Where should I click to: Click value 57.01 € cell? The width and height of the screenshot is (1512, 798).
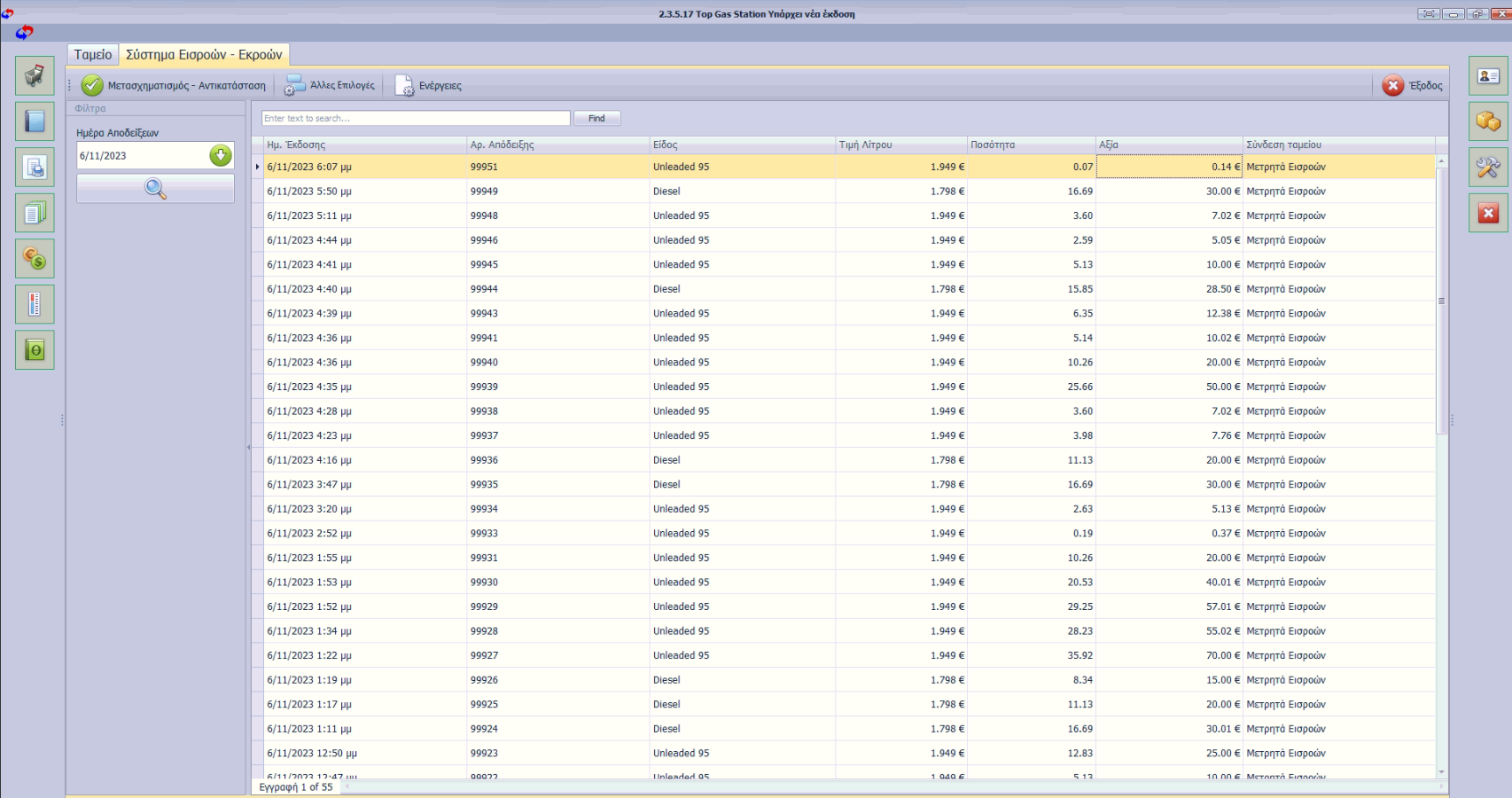[x=1170, y=606]
